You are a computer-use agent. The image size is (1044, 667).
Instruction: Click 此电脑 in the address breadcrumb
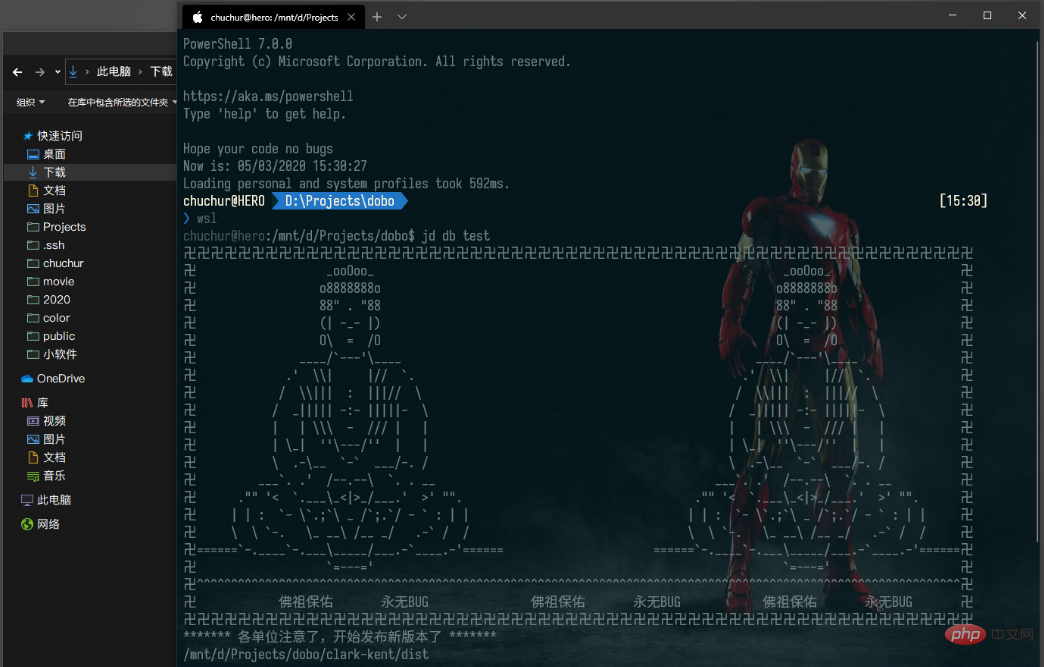pos(113,71)
